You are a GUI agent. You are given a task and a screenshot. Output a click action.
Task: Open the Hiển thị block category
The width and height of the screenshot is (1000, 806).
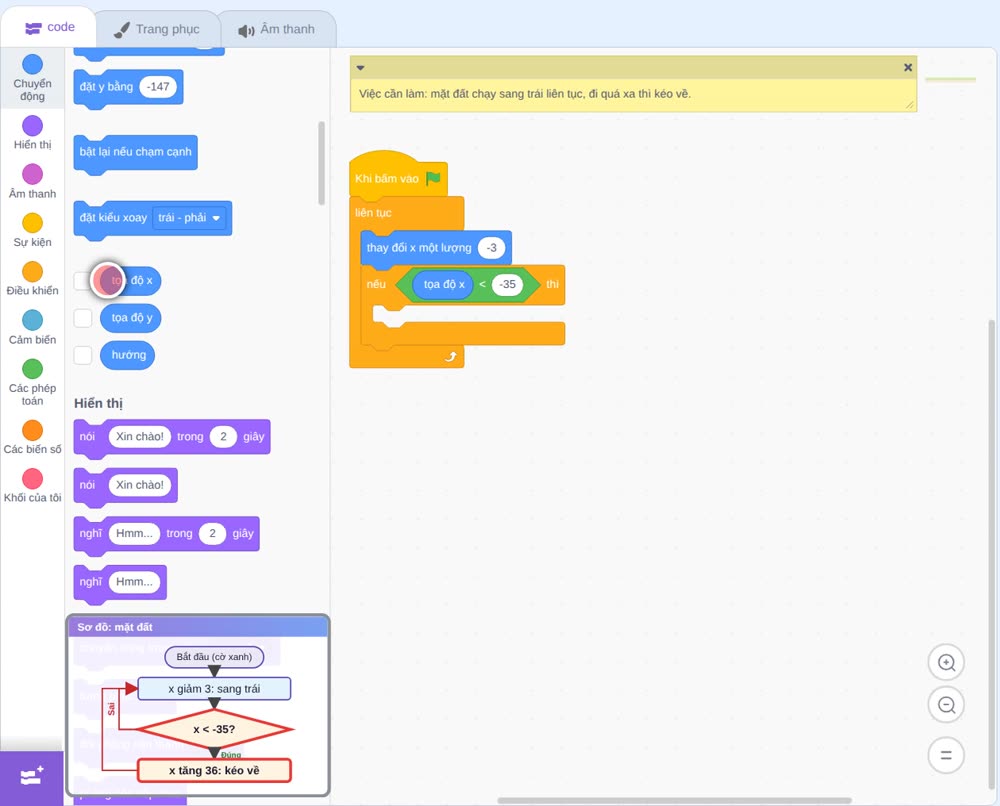[x=33, y=133]
